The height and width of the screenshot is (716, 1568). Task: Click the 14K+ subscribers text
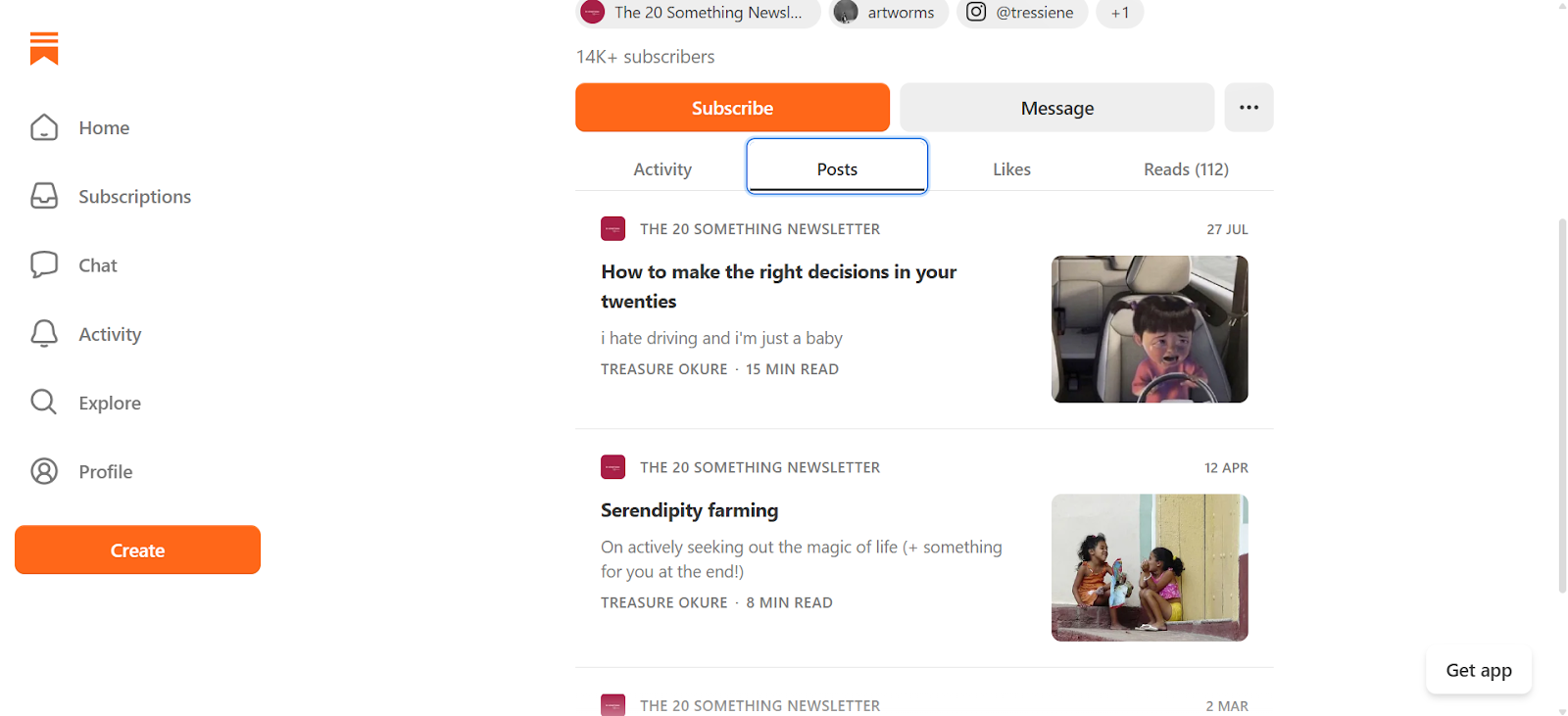click(x=645, y=57)
